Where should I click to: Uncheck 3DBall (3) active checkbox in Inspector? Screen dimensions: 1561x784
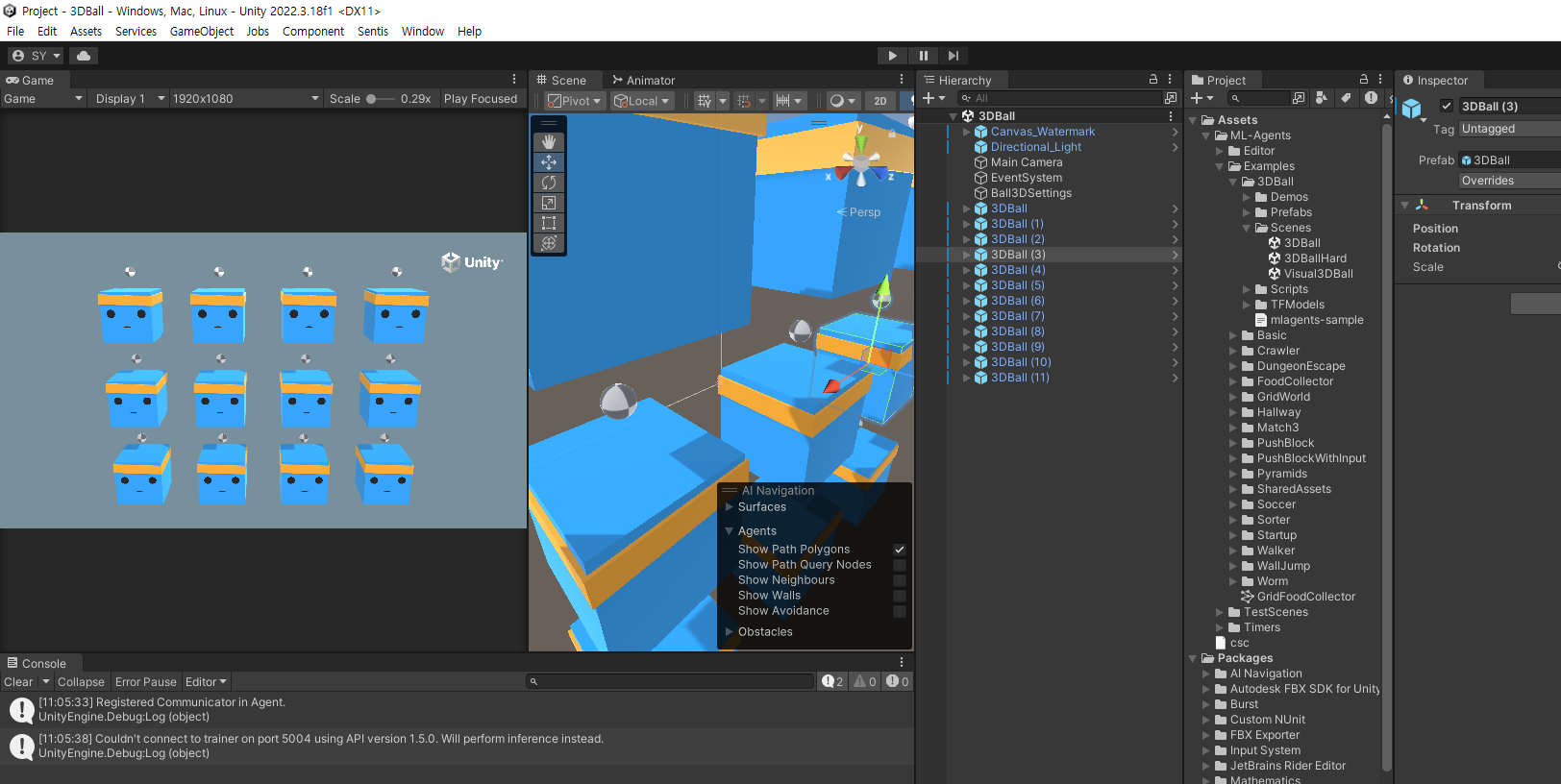(x=1446, y=106)
